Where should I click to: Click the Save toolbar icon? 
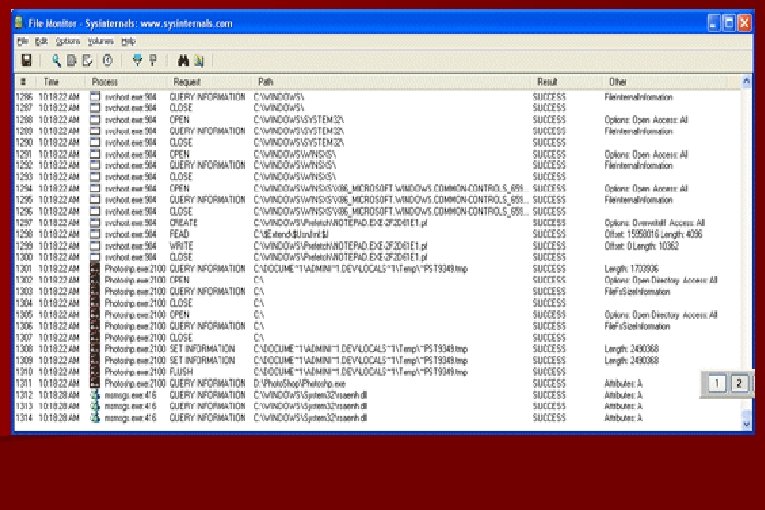(x=26, y=61)
